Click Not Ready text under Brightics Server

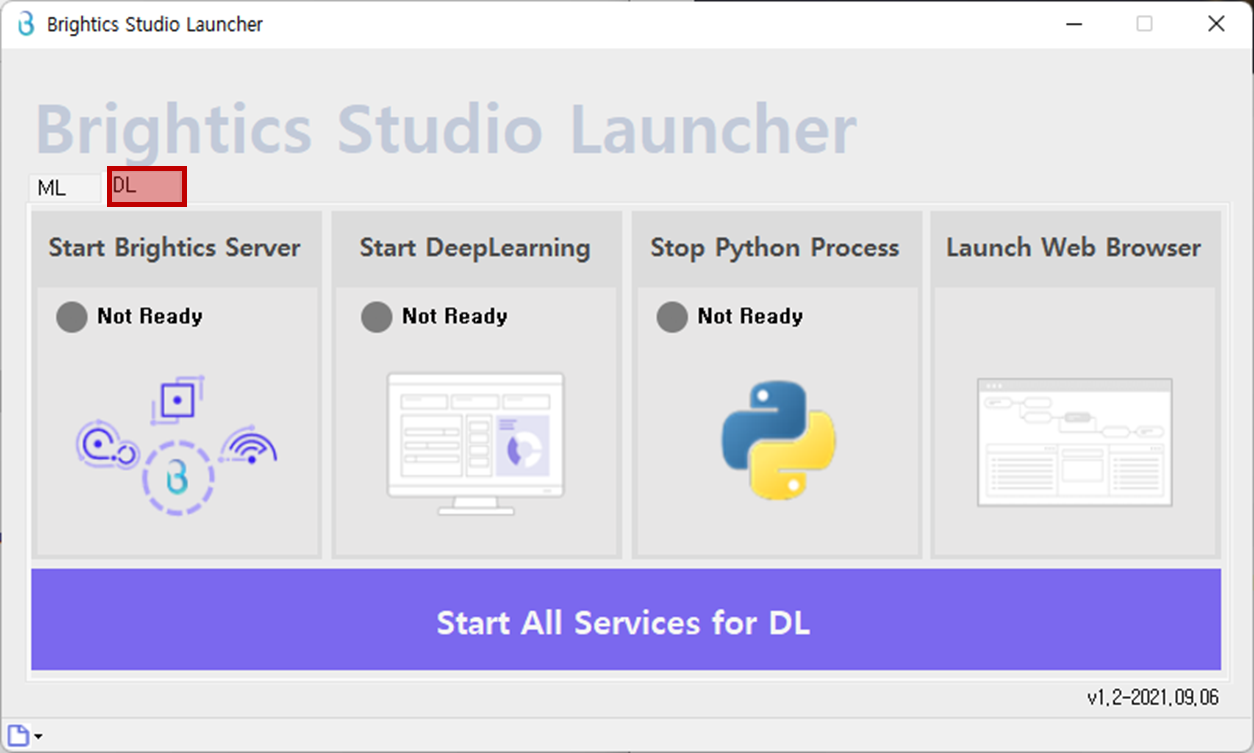[150, 317]
